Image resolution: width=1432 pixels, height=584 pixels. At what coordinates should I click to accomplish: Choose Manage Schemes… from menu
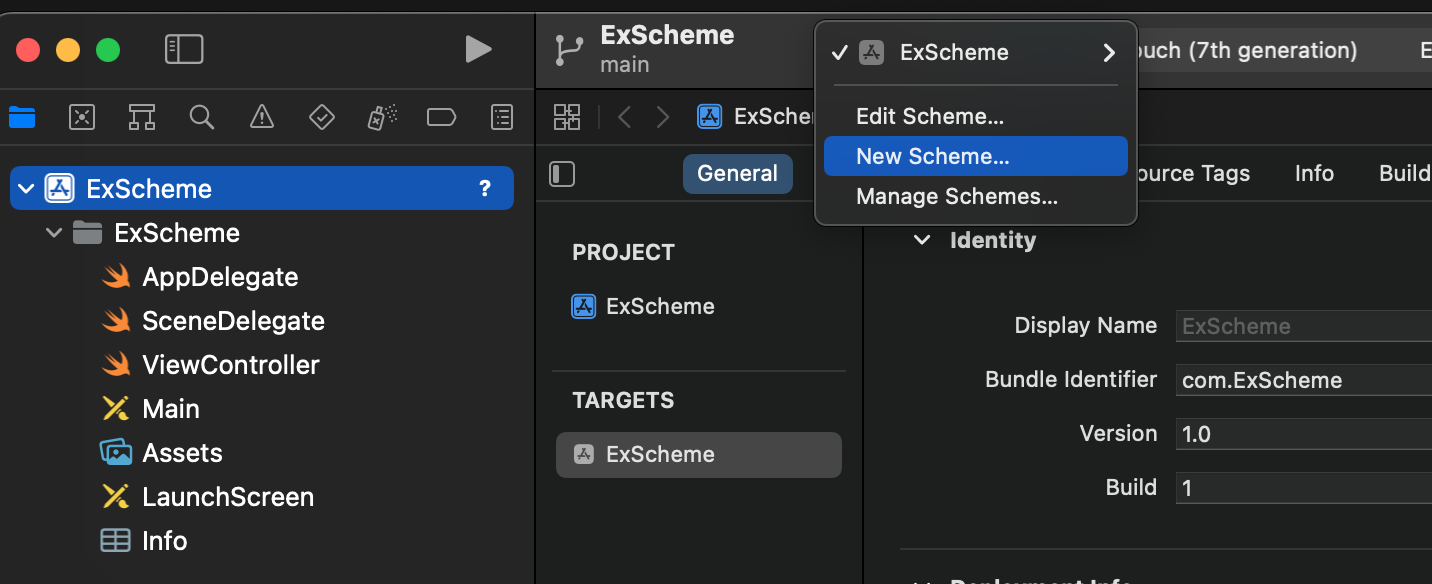976,196
